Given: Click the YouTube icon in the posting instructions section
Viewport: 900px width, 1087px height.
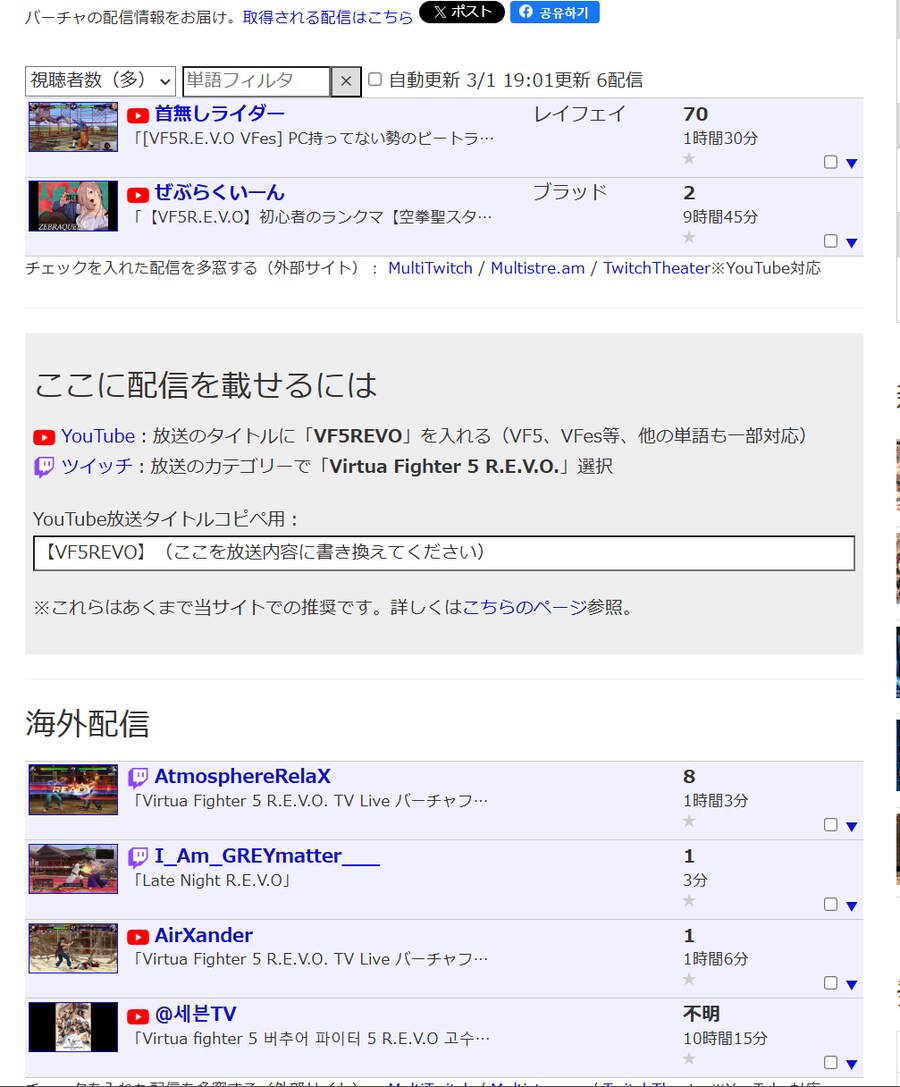Looking at the screenshot, I should click(44, 436).
